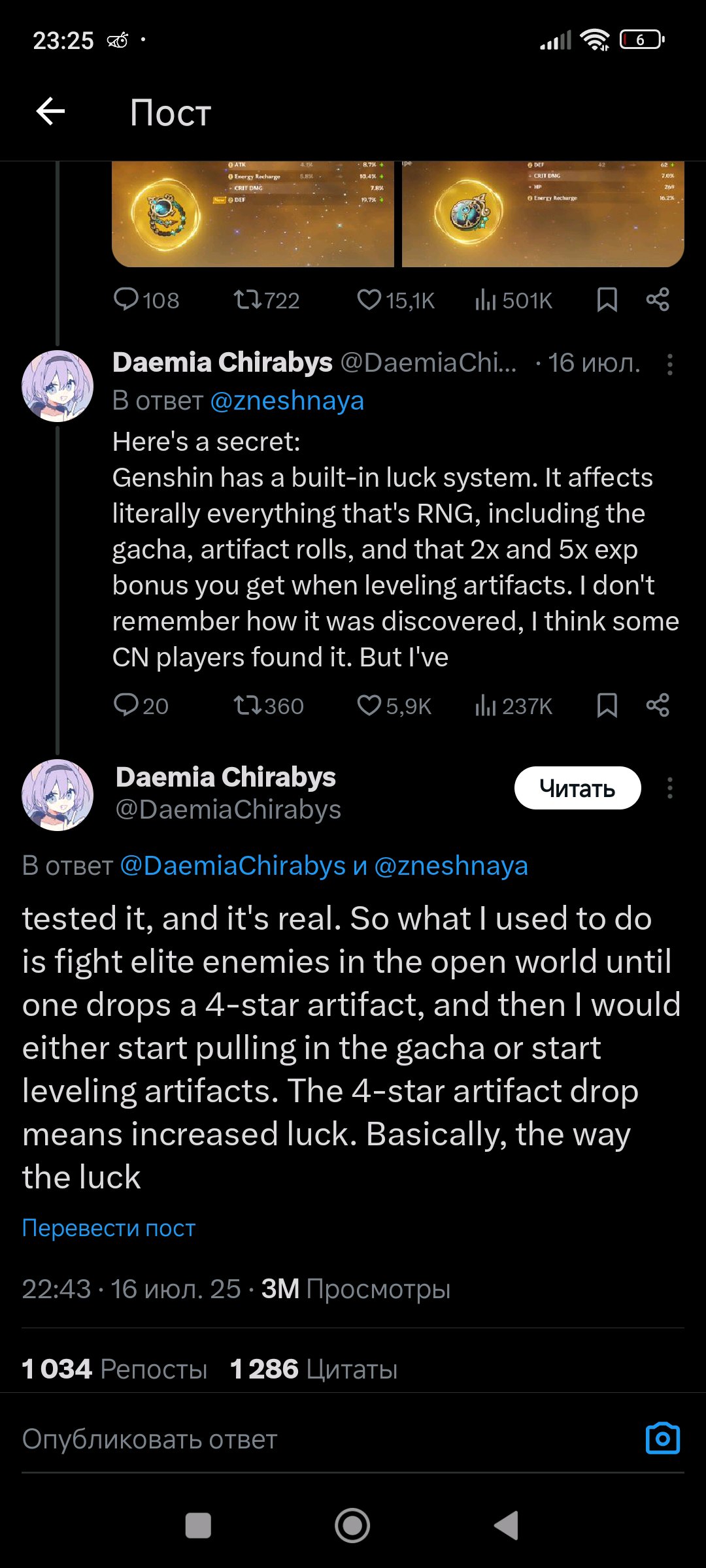The width and height of the screenshot is (706, 1568).
Task: Bookmark the 'Here's a secret' reply
Action: [x=607, y=706]
